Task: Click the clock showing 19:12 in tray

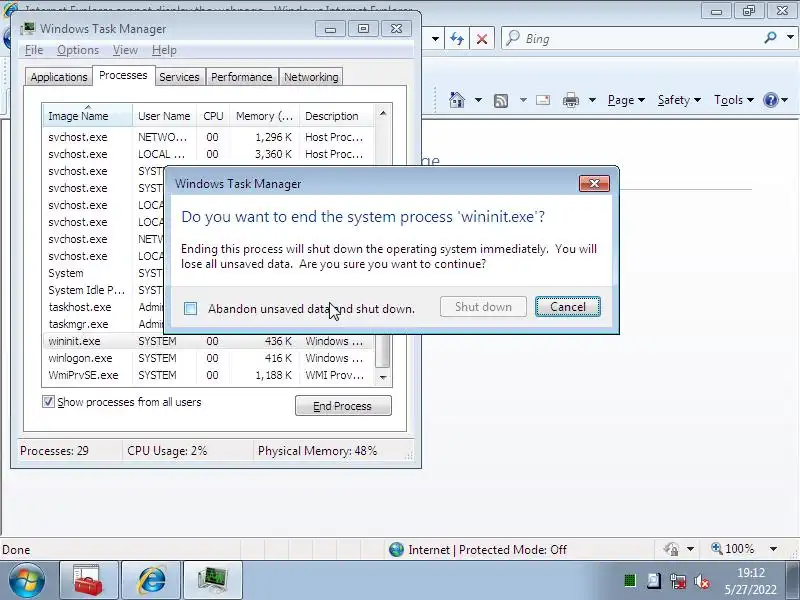Action: pos(751,572)
